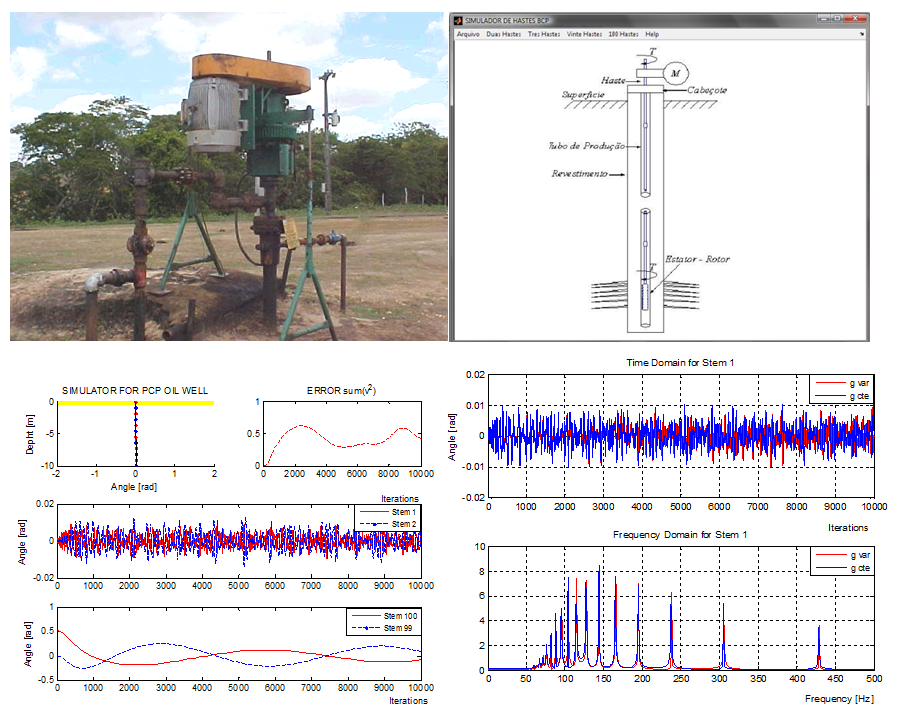
Task: Open the Arquivo menu
Action: [x=468, y=34]
